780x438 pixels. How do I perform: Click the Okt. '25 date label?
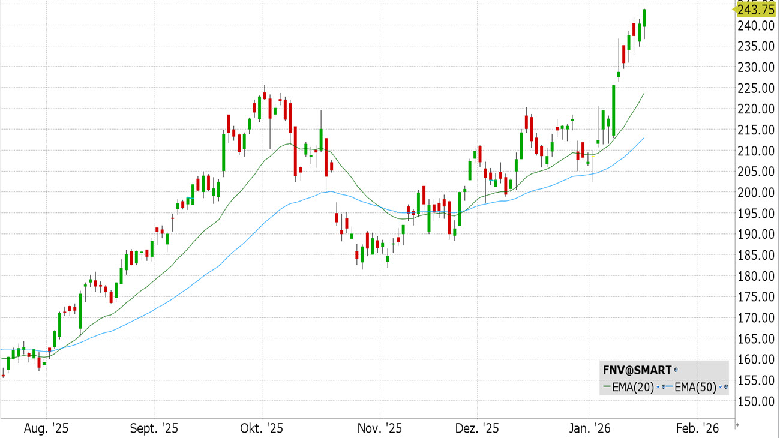click(262, 428)
